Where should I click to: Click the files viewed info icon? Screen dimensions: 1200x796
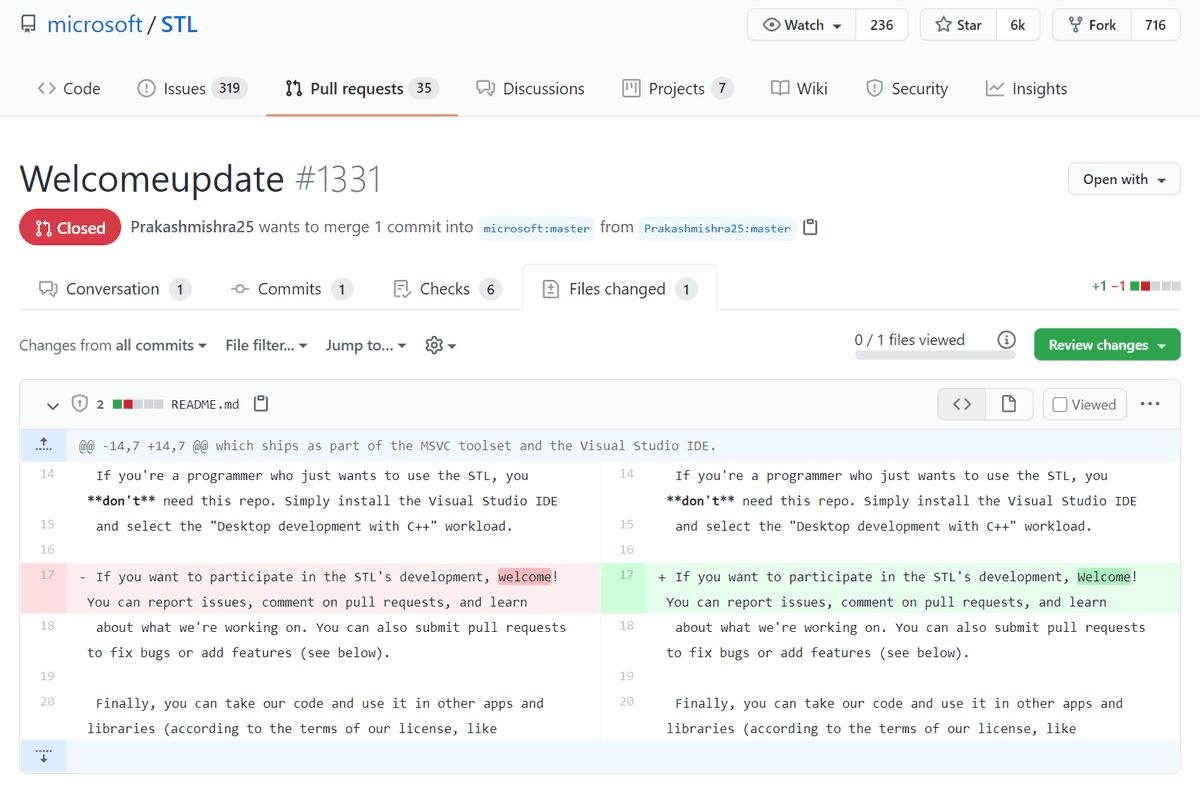(1006, 340)
